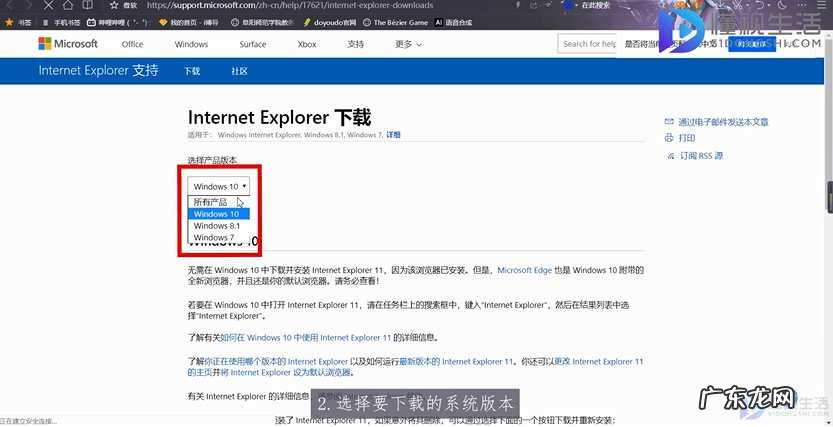Bookmark this page with the star icon
This screenshot has height=427, width=833.
[114, 5]
